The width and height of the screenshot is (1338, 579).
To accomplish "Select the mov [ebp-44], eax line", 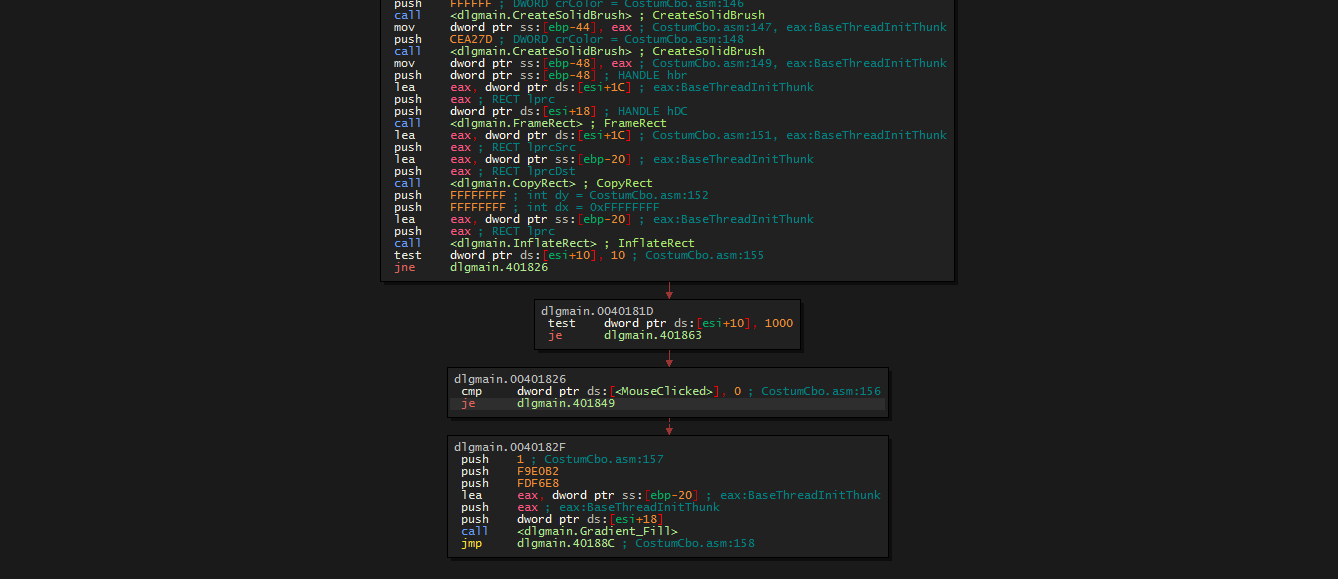I will [669, 27].
